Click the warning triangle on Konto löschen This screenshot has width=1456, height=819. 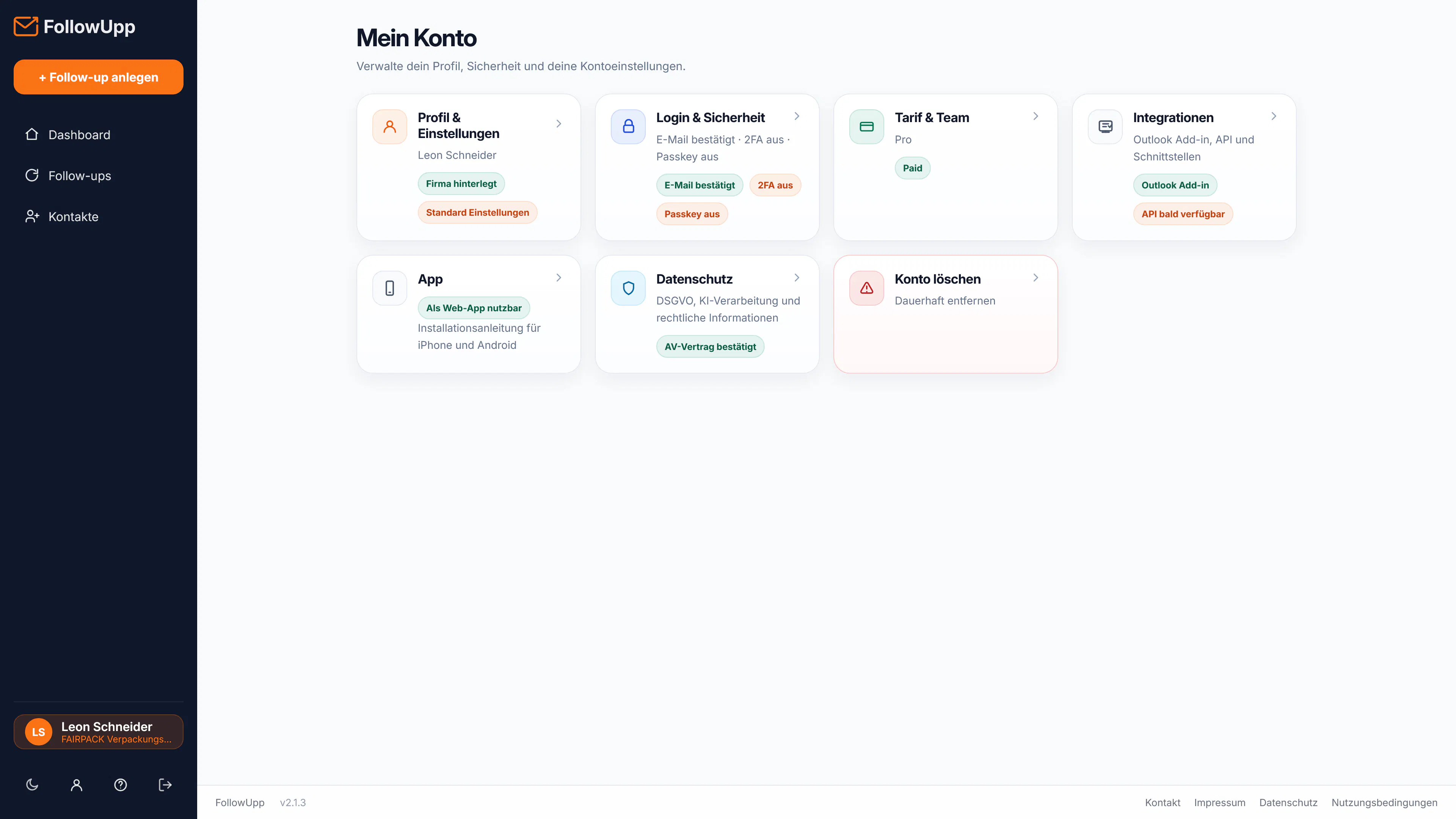coord(866,288)
